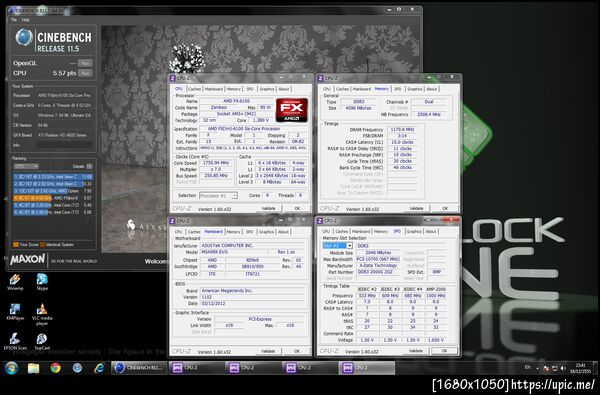Viewport: 600px width, 395px height.
Task: Click the Part Number DDR3 2000G field
Action: coord(377,272)
